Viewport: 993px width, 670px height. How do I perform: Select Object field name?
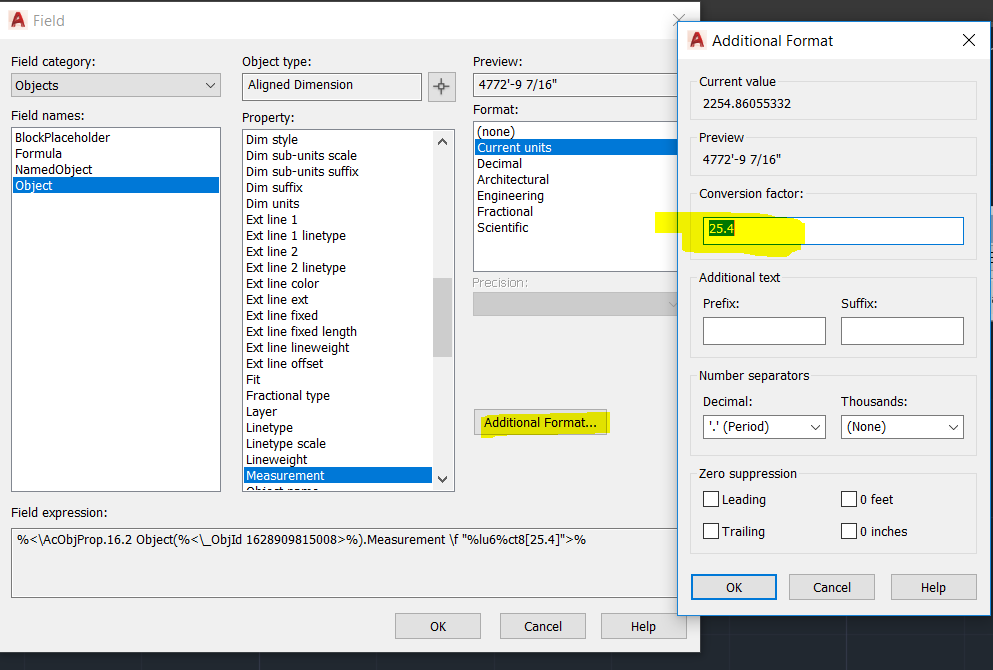pos(116,185)
